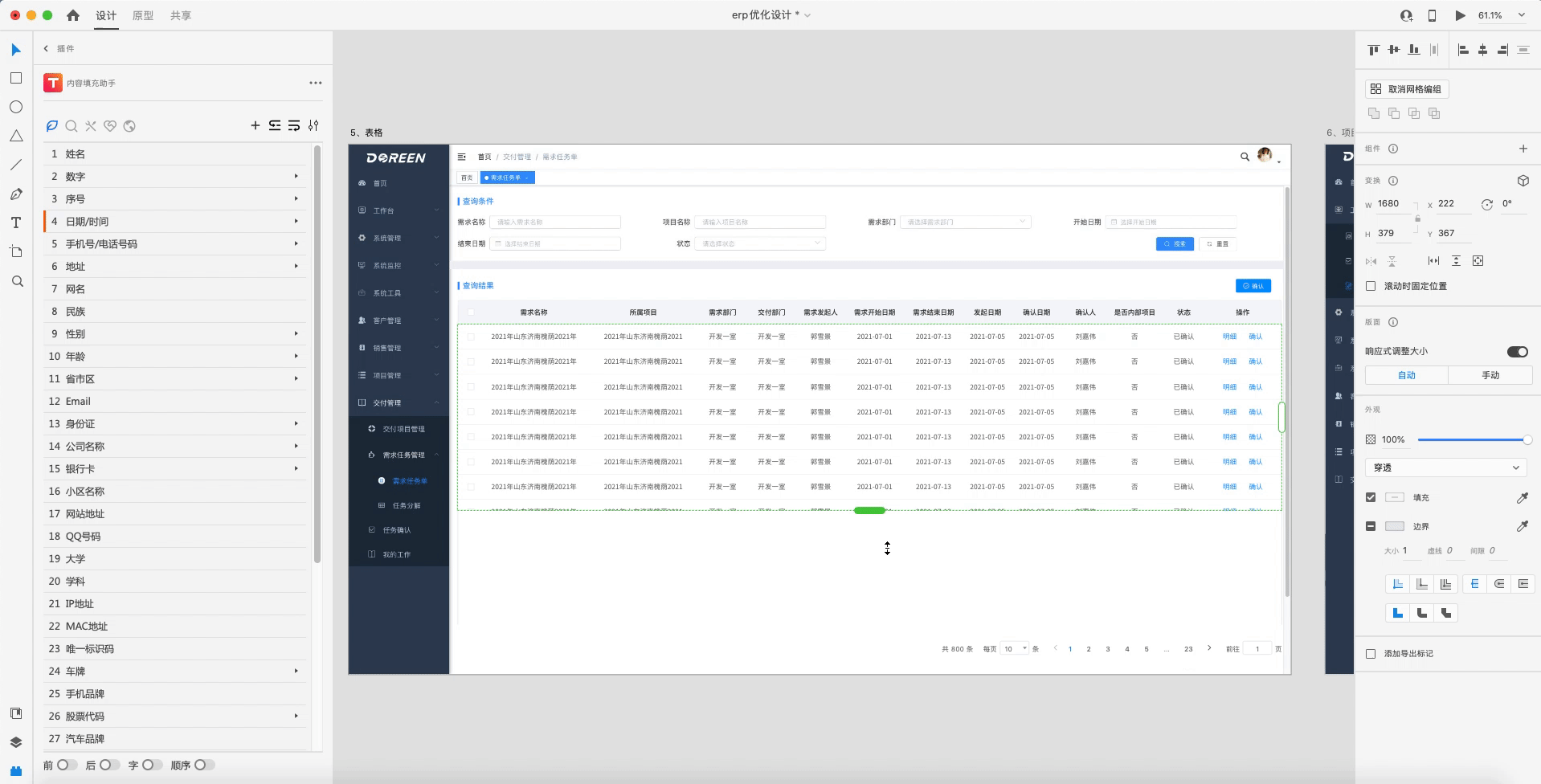Expand the 数字 submenu arrow
1541x784 pixels.
(x=296, y=176)
